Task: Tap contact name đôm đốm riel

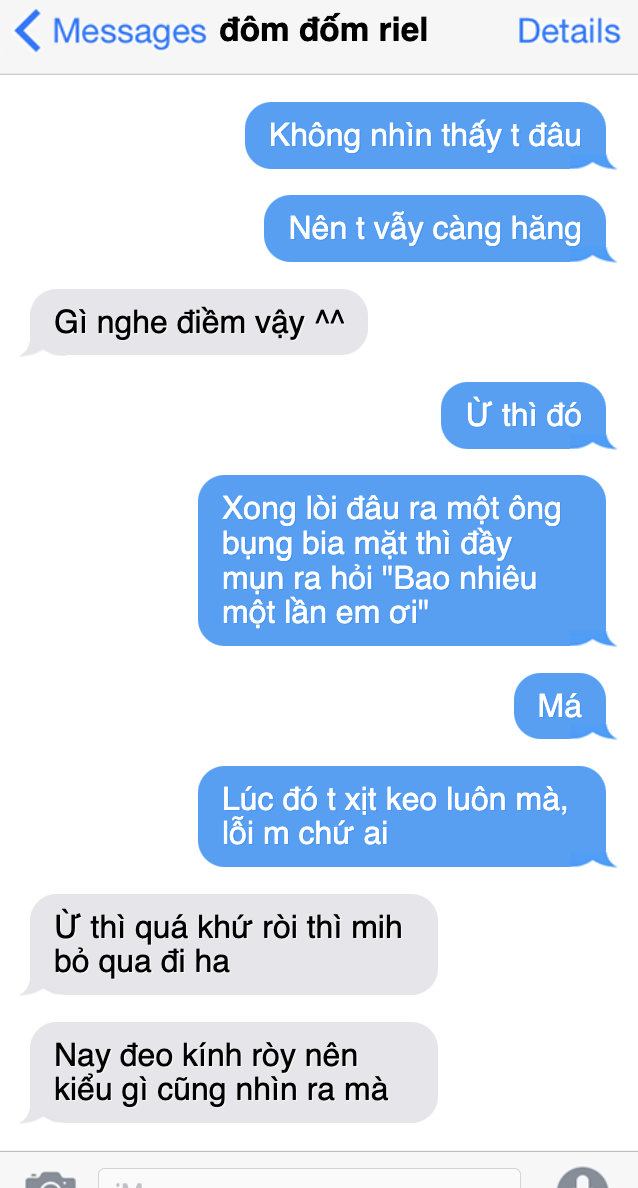Action: pyautogui.click(x=324, y=31)
